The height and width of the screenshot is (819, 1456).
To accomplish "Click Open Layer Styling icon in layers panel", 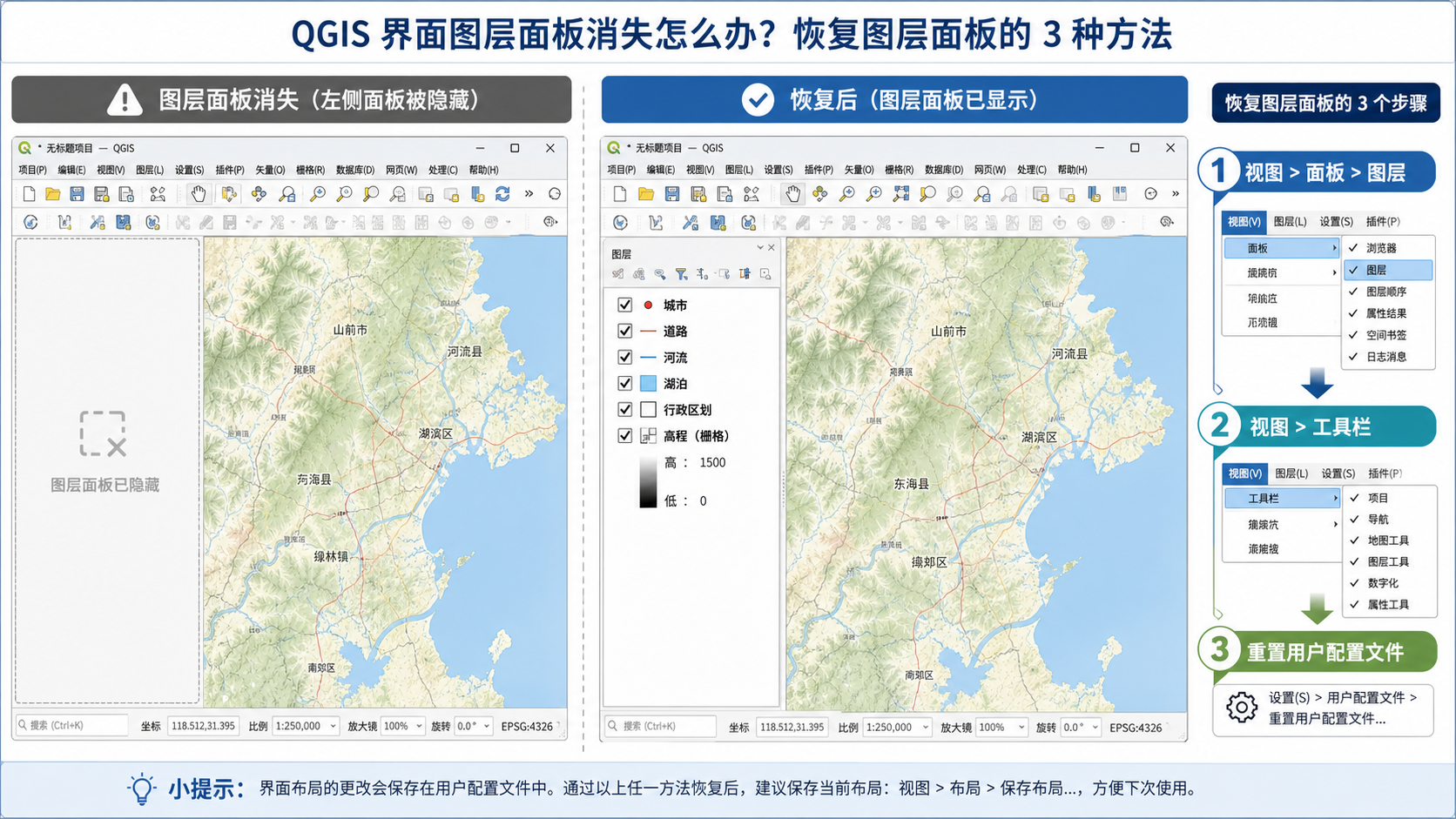I will coord(617,274).
